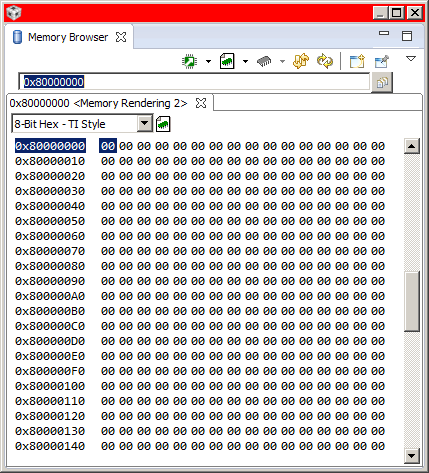Click address label 0x80000110
Image resolution: width=429 pixels, height=473 pixels.
(x=50, y=401)
